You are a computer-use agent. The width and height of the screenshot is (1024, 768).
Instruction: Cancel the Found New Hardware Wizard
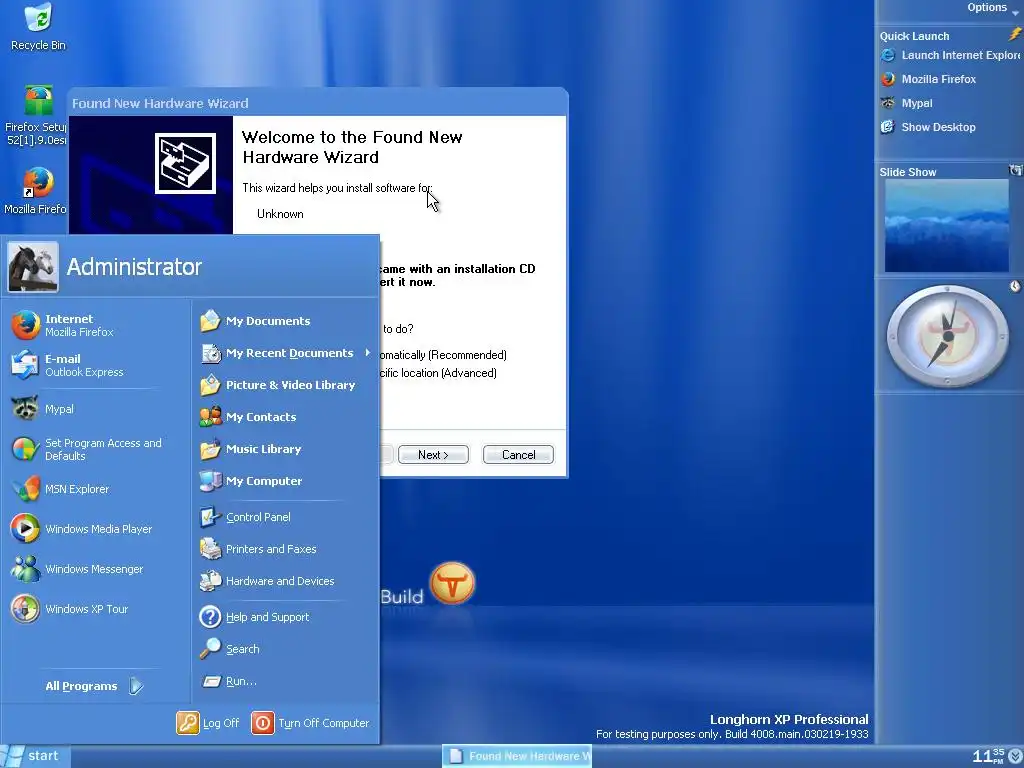click(x=519, y=455)
